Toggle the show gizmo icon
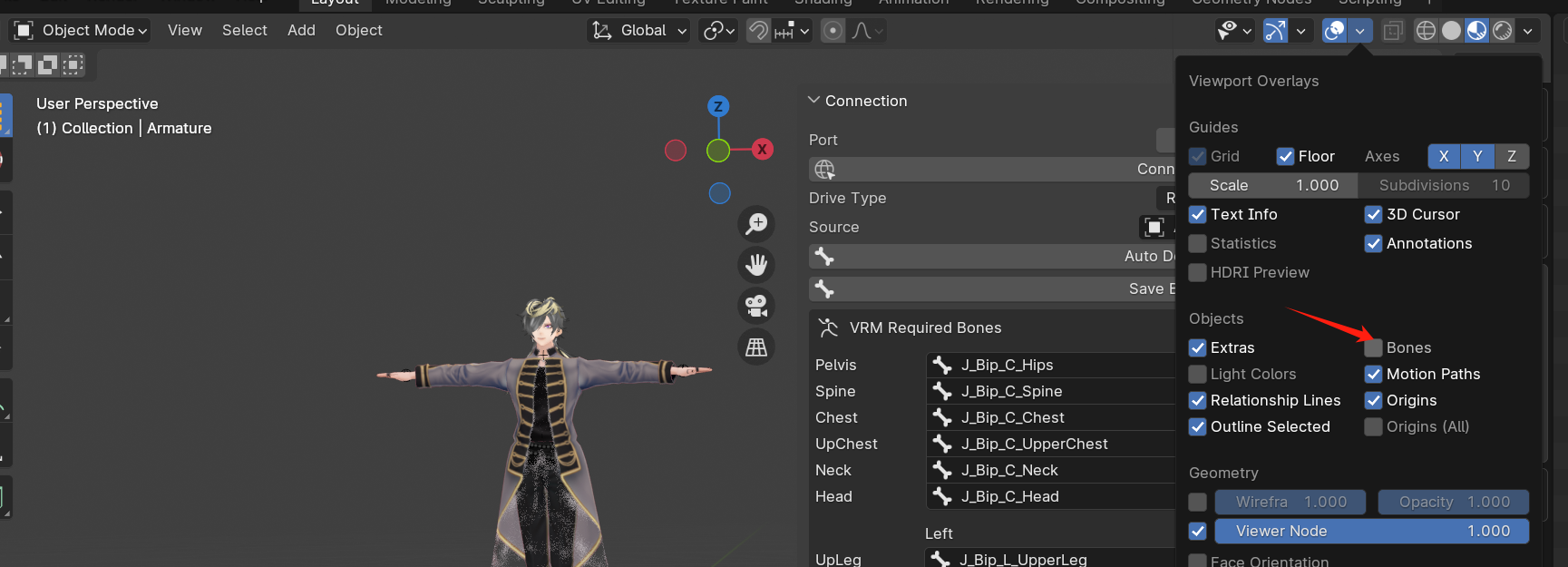Image resolution: width=1568 pixels, height=567 pixels. click(1276, 31)
